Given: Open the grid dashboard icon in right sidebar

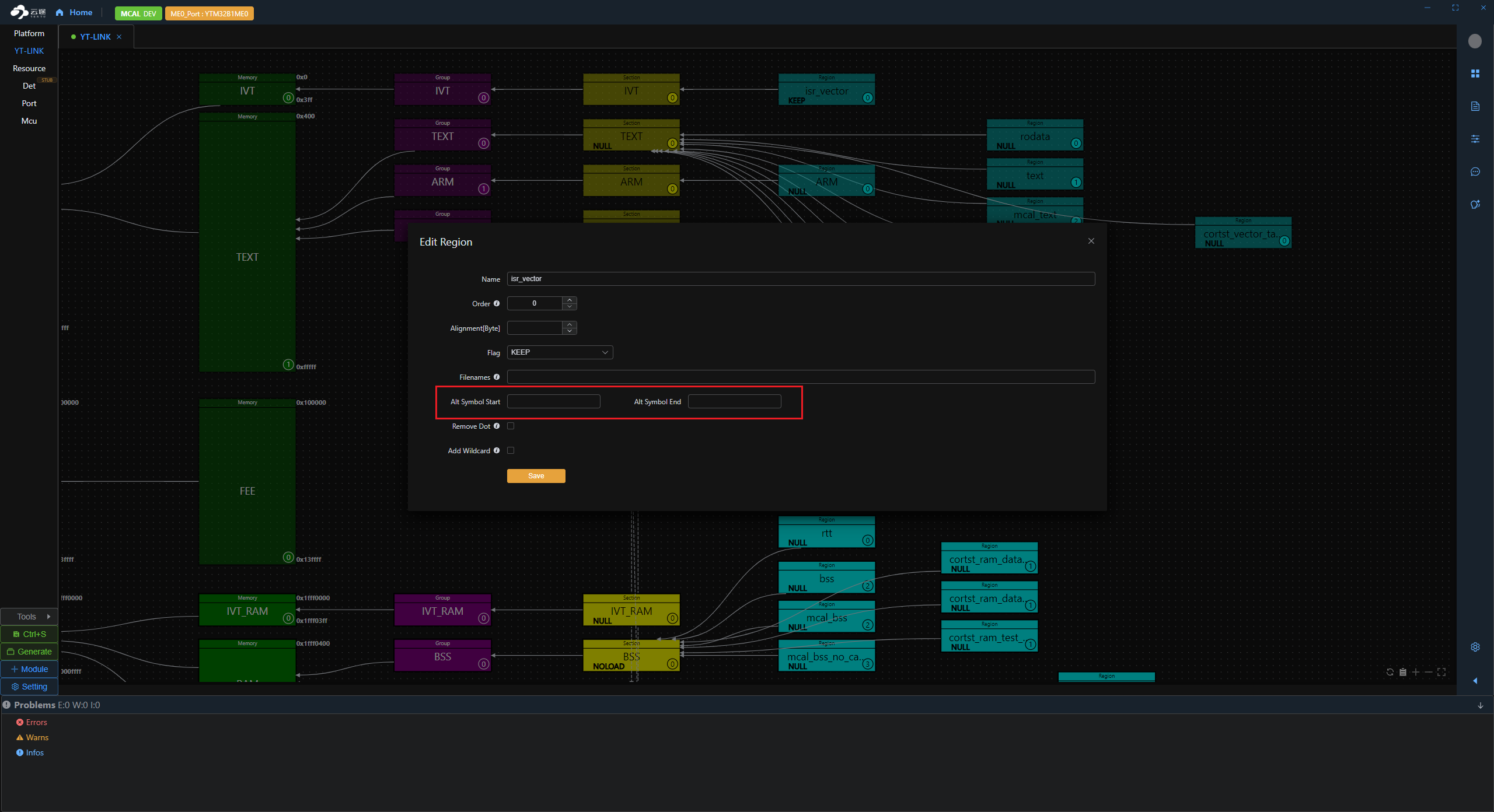Looking at the screenshot, I should (x=1475, y=73).
